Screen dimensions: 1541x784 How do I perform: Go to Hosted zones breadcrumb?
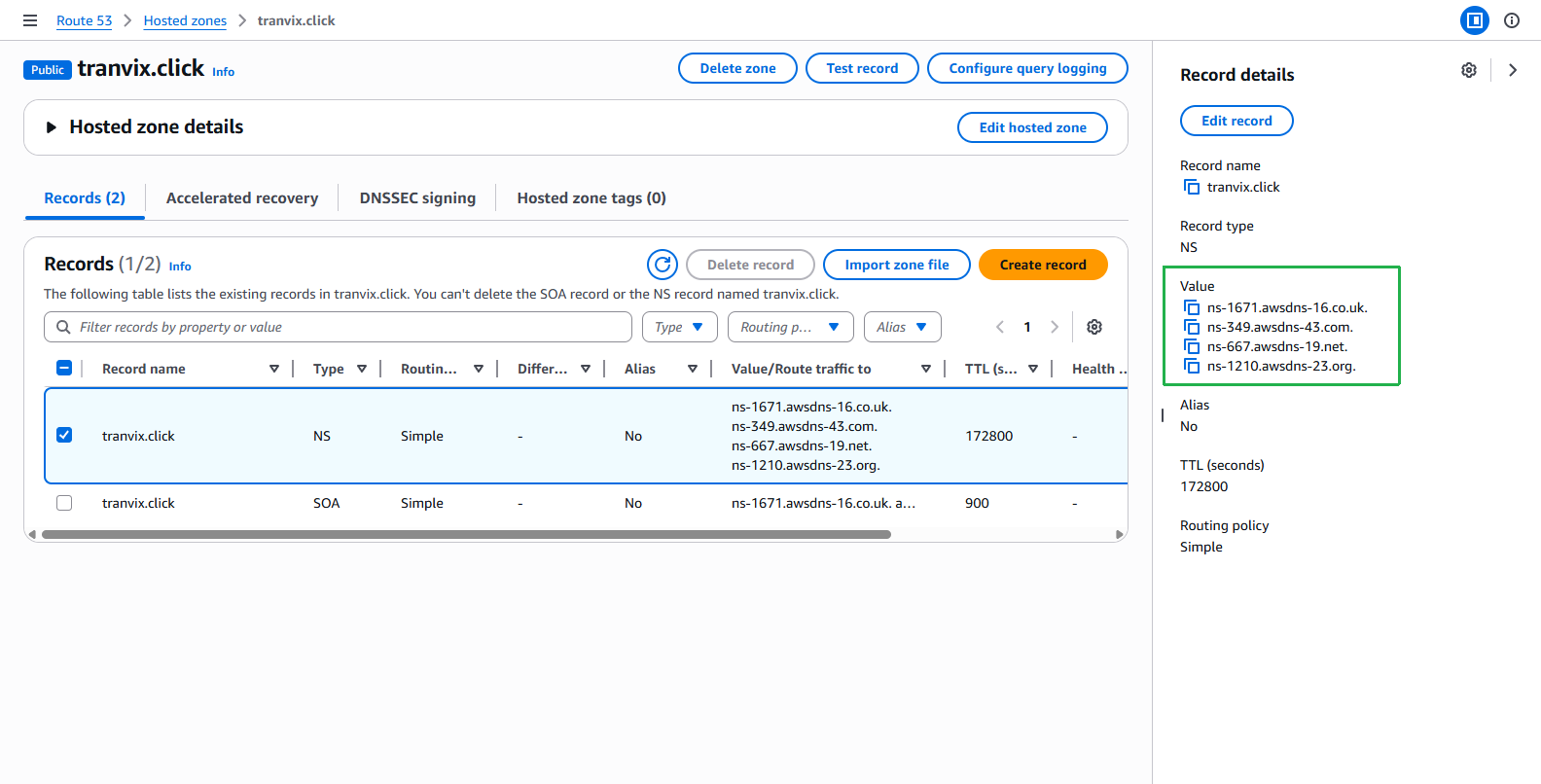click(x=185, y=20)
